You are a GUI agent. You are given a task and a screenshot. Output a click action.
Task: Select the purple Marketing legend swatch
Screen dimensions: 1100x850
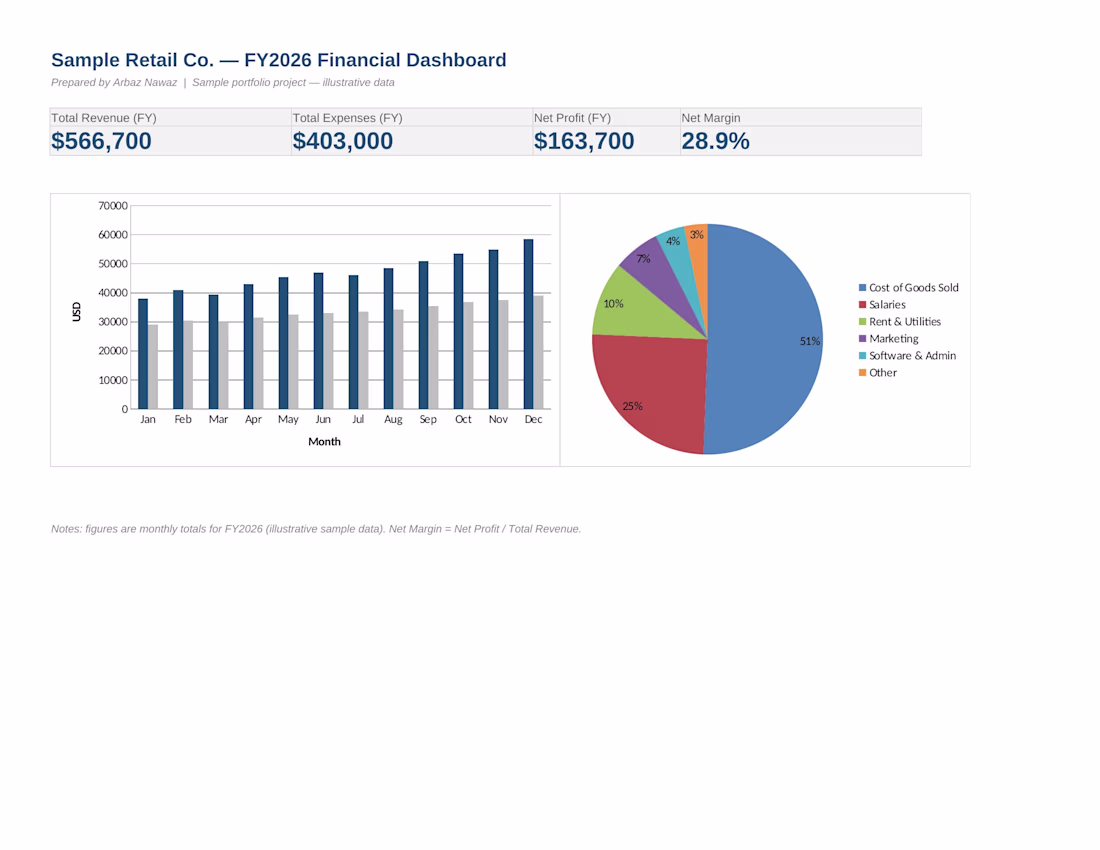(x=862, y=339)
